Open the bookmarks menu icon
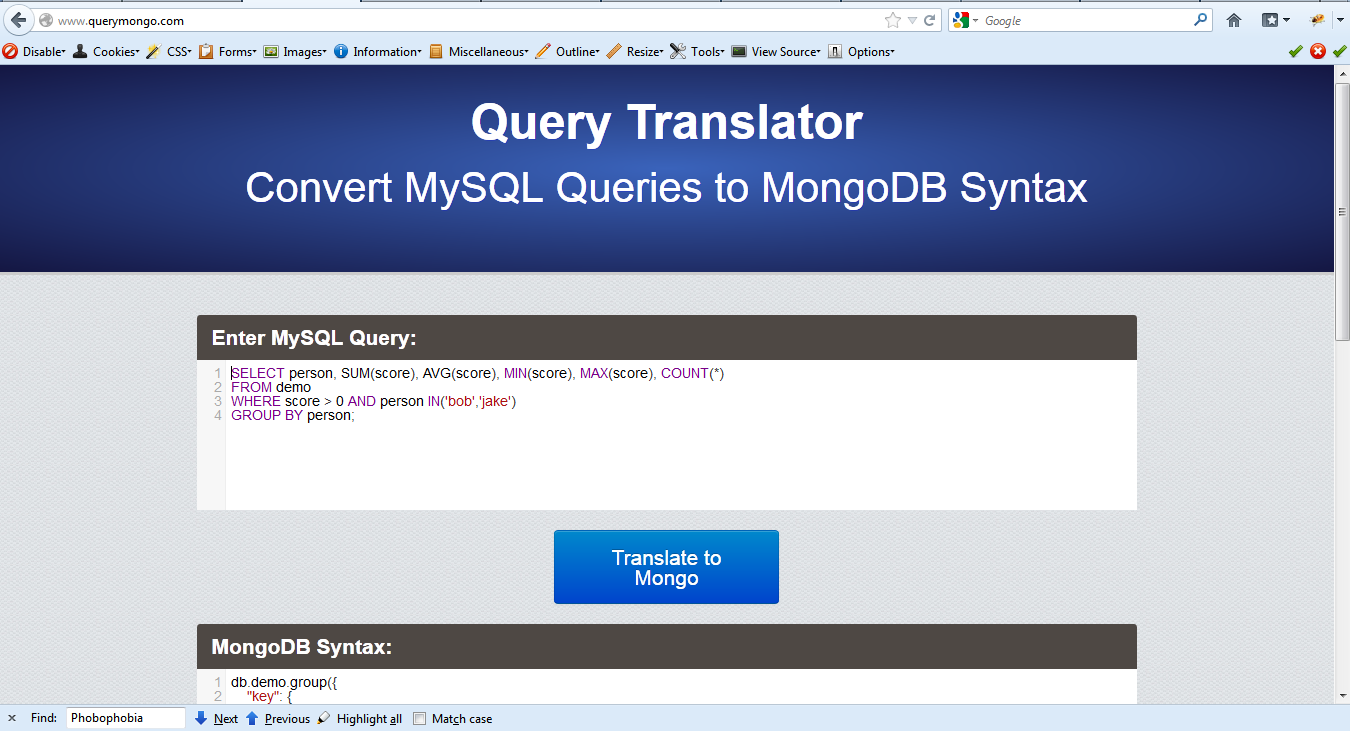 tap(1275, 20)
